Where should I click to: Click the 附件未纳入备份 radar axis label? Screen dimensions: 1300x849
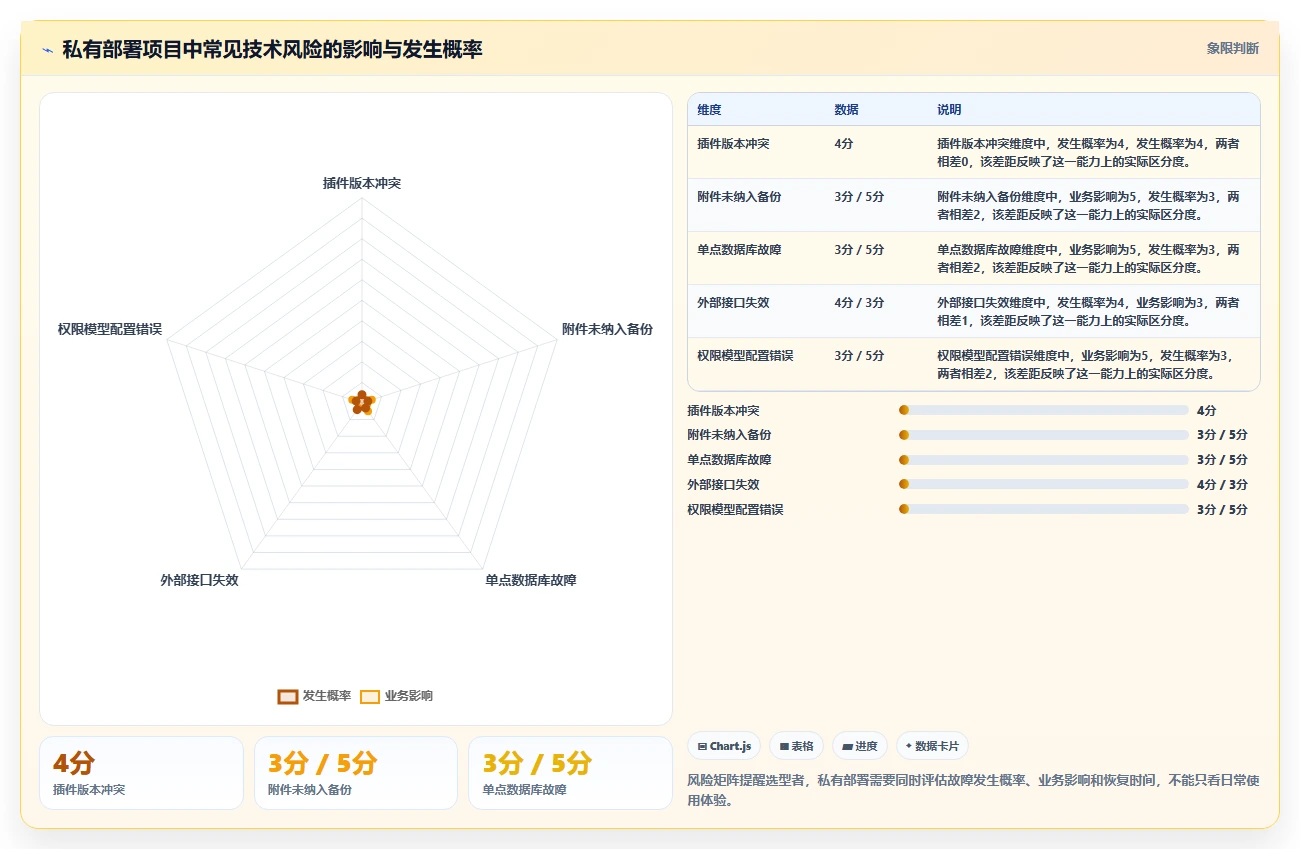[607, 329]
